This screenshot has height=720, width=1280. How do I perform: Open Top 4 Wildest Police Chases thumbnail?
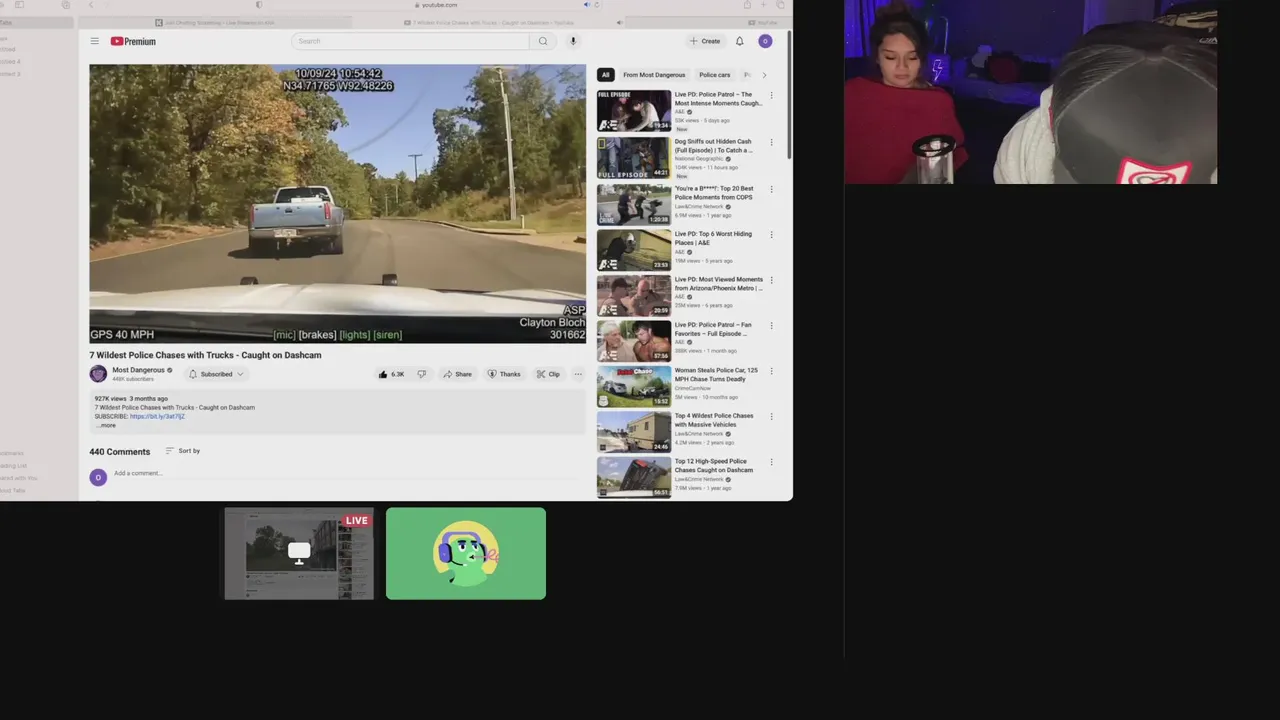[x=634, y=432]
